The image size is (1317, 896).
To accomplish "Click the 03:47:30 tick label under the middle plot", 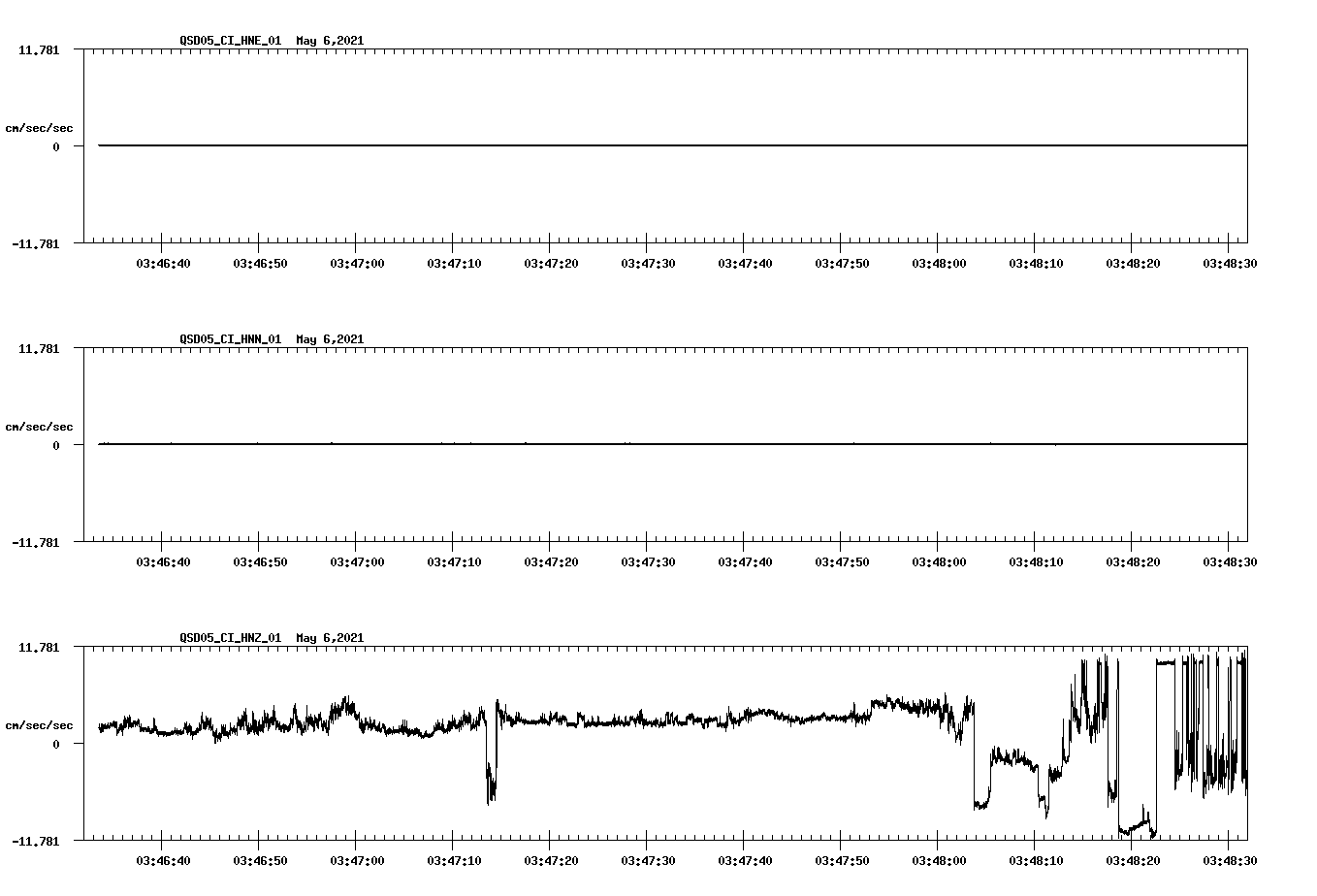I will click(x=646, y=560).
